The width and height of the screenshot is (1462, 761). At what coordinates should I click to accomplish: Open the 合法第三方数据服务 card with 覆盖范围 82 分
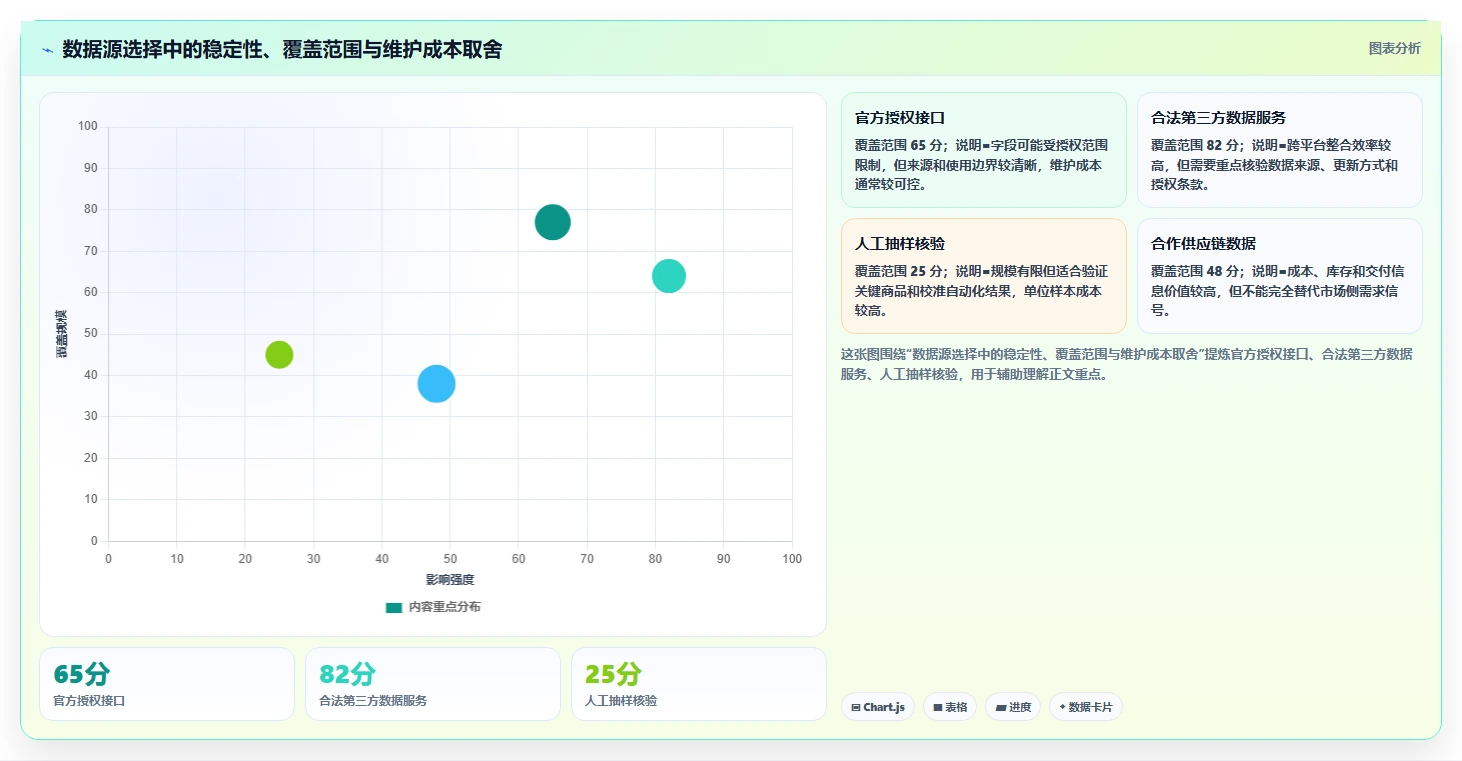(1280, 150)
